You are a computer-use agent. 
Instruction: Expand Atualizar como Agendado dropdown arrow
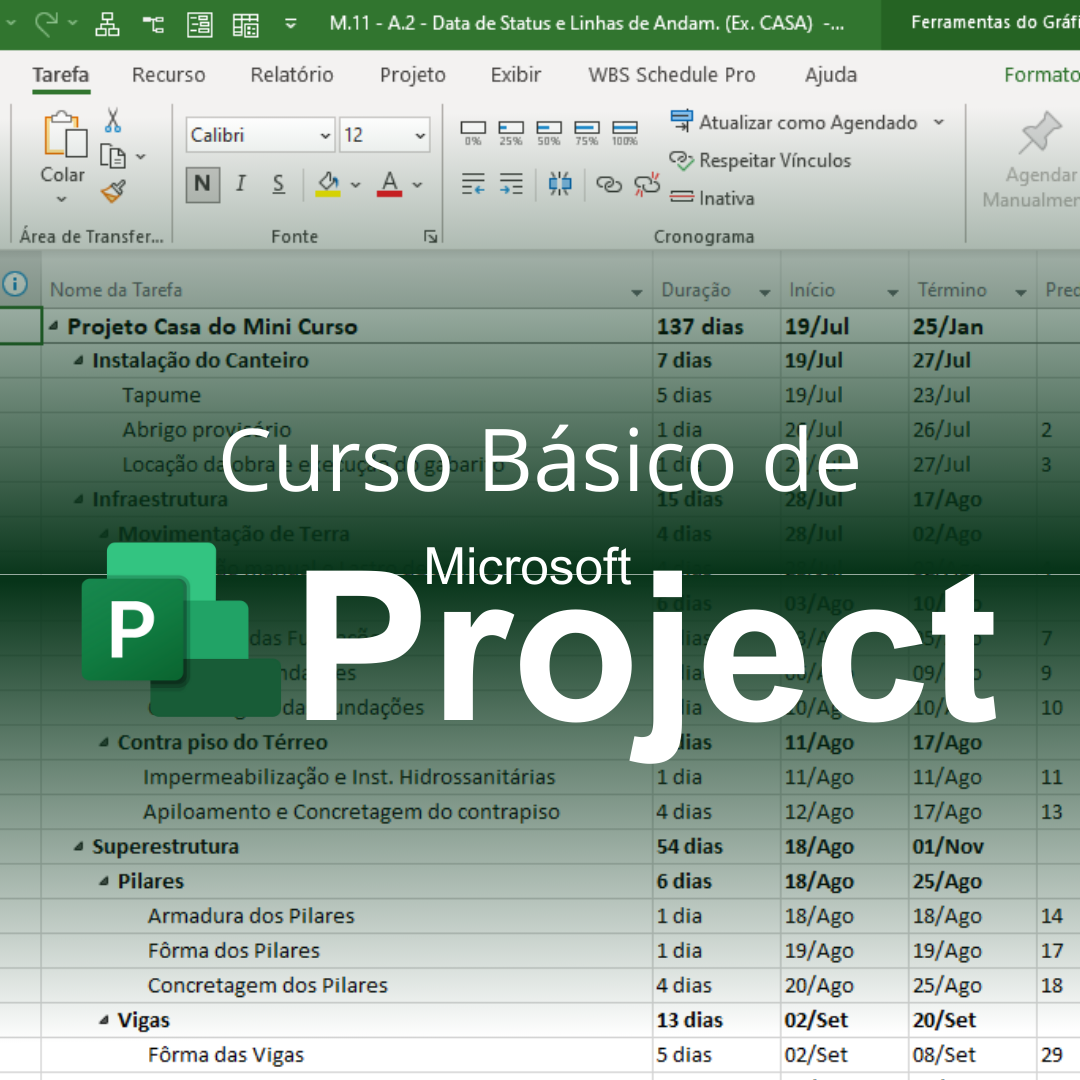tap(938, 122)
